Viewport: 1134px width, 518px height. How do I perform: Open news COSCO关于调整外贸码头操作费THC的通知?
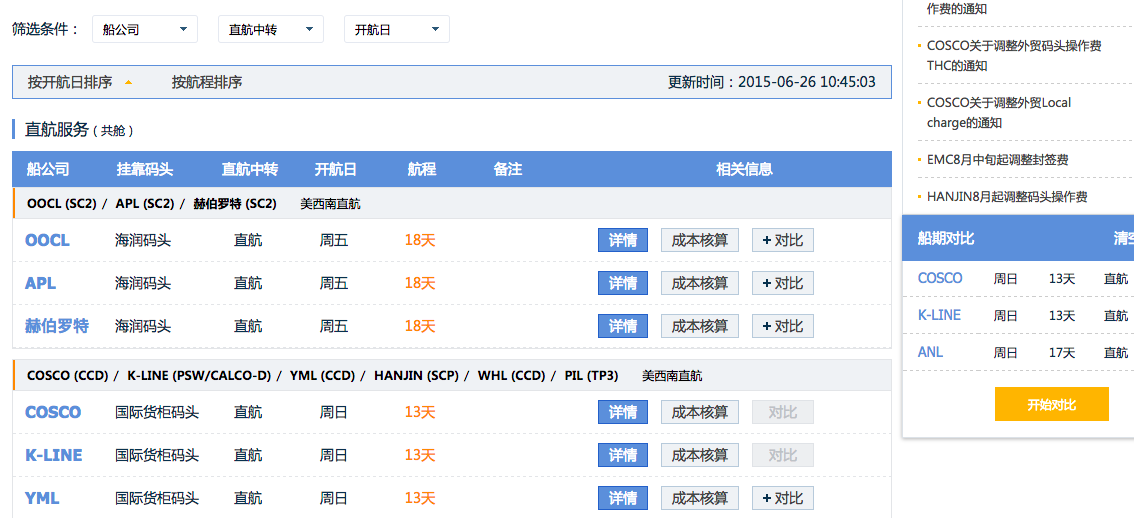pyautogui.click(x=1014, y=56)
